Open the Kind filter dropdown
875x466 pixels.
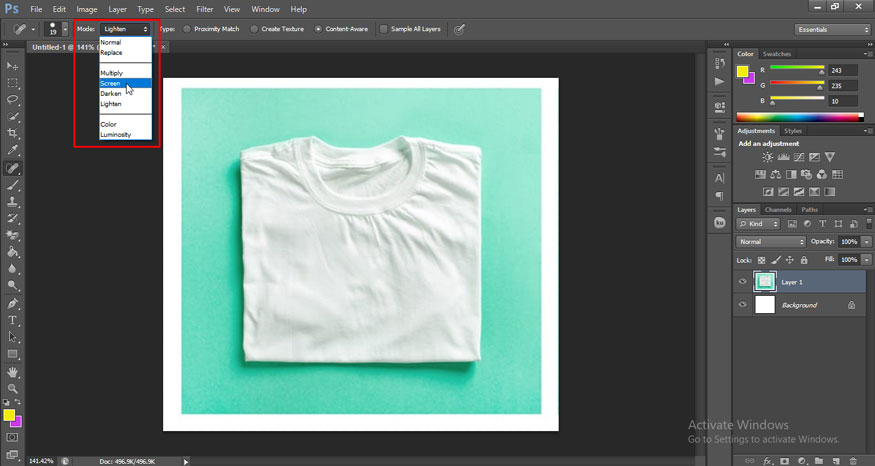click(758, 224)
